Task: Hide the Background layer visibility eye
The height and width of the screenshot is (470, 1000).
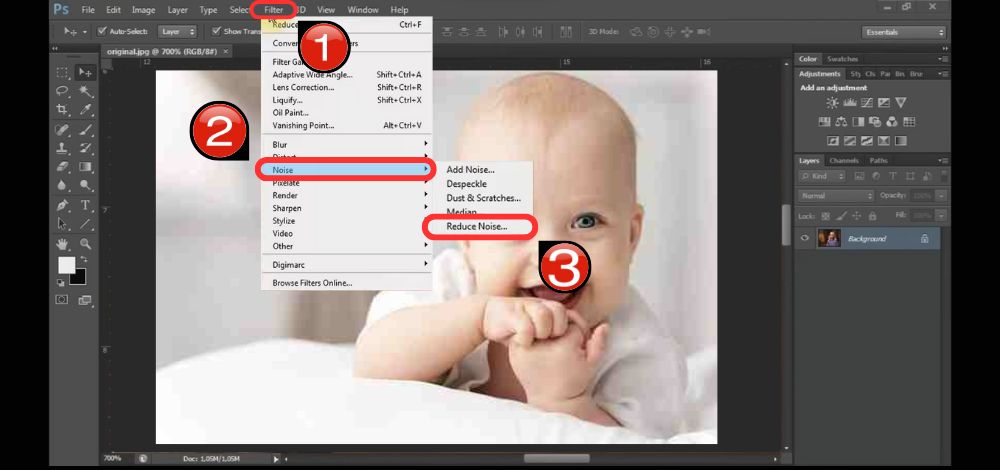Action: click(805, 239)
